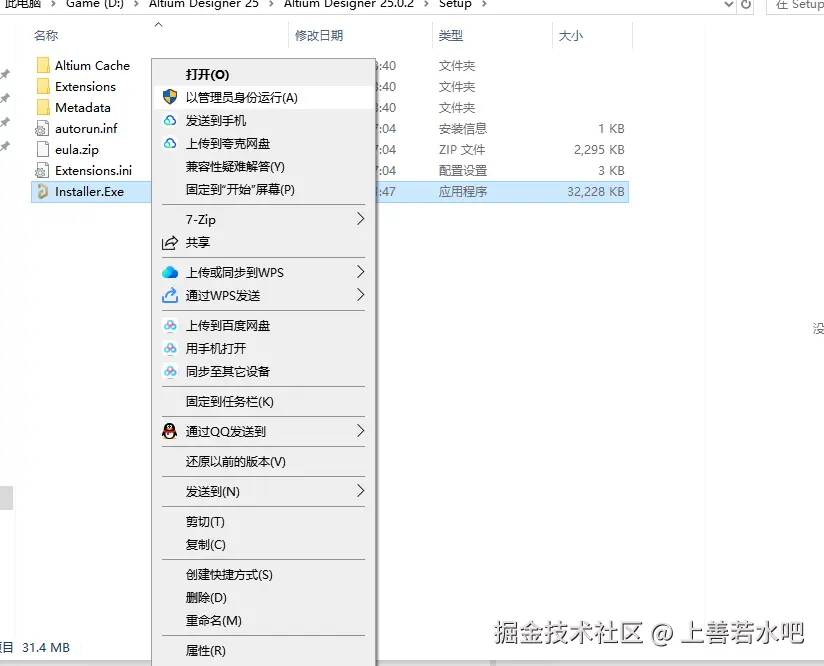
Task: Click the admin shield icon in context menu
Action: [170, 97]
